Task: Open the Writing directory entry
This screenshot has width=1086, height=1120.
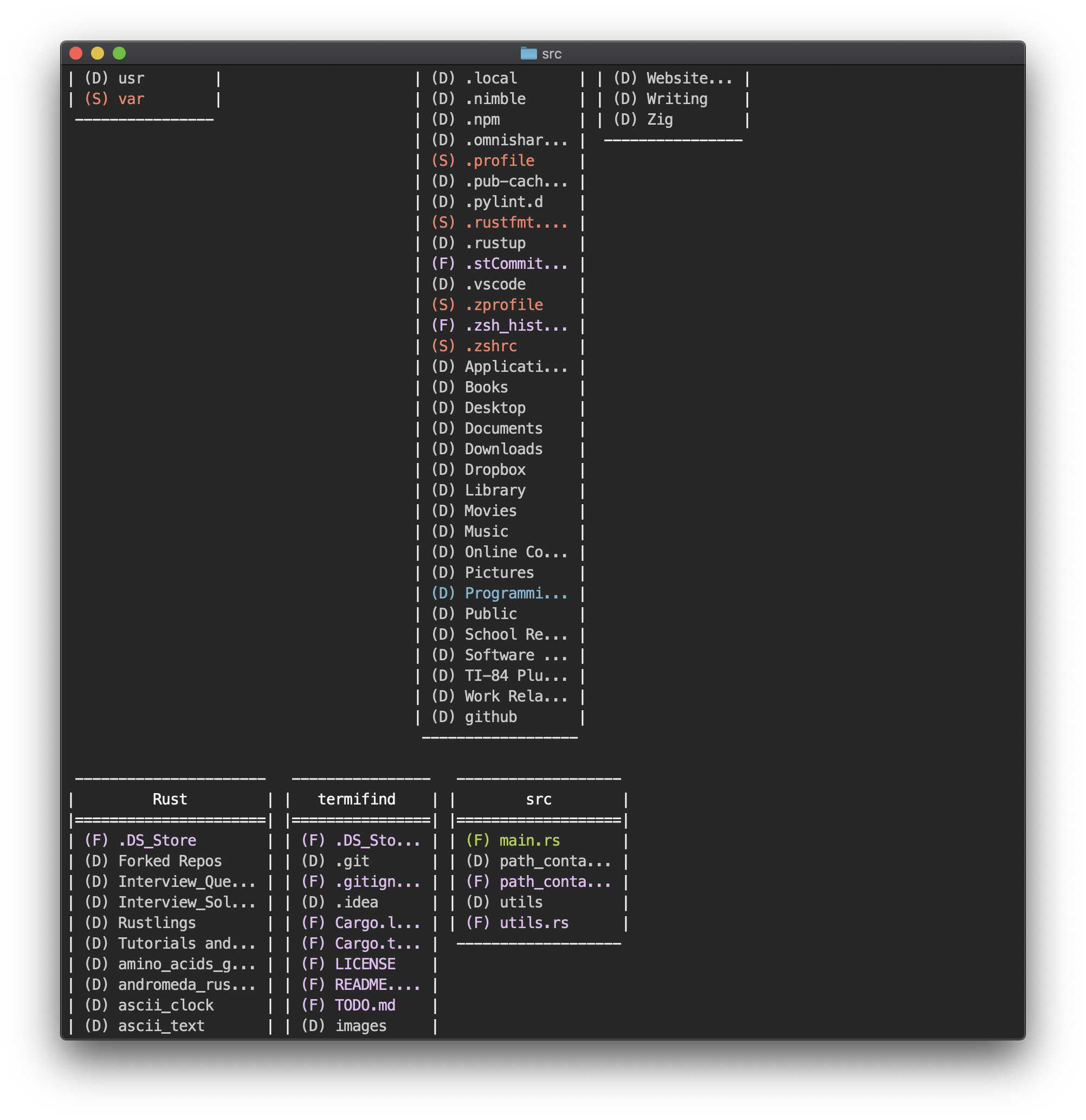Action: pyautogui.click(x=676, y=99)
